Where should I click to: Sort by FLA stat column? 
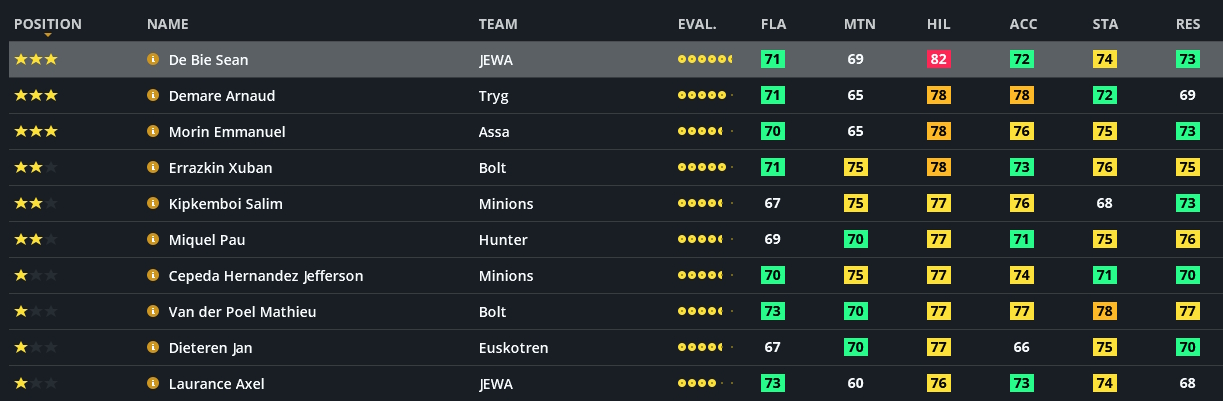pyautogui.click(x=773, y=24)
